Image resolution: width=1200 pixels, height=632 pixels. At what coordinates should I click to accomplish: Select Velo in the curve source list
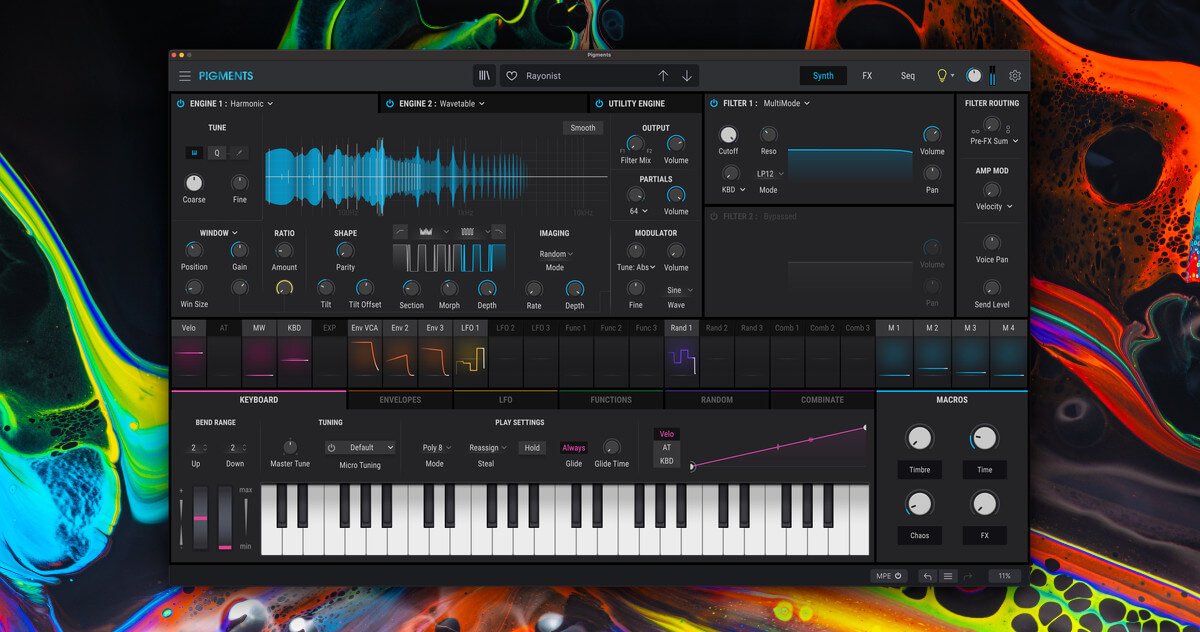click(667, 434)
